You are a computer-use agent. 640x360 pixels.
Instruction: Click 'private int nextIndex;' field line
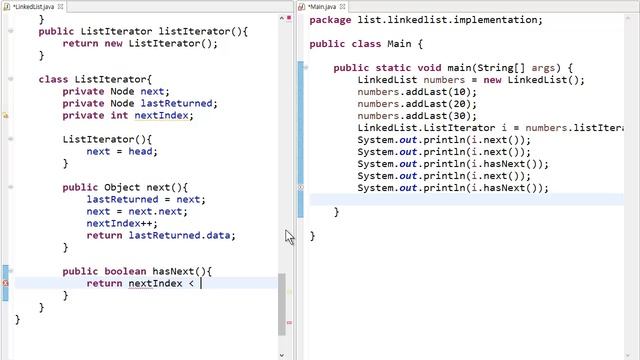pos(128,116)
